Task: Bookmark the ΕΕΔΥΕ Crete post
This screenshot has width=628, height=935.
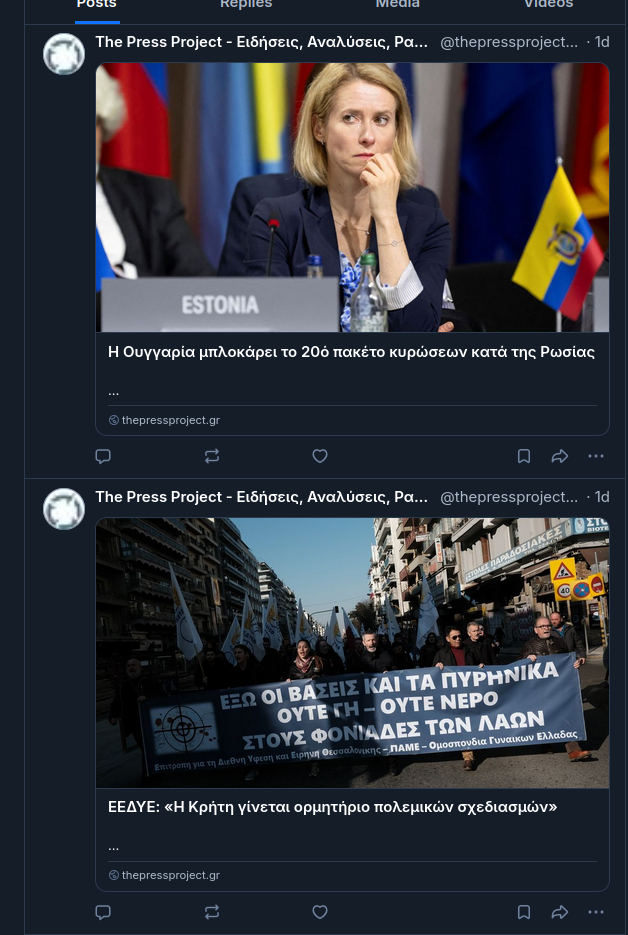Action: (x=524, y=912)
